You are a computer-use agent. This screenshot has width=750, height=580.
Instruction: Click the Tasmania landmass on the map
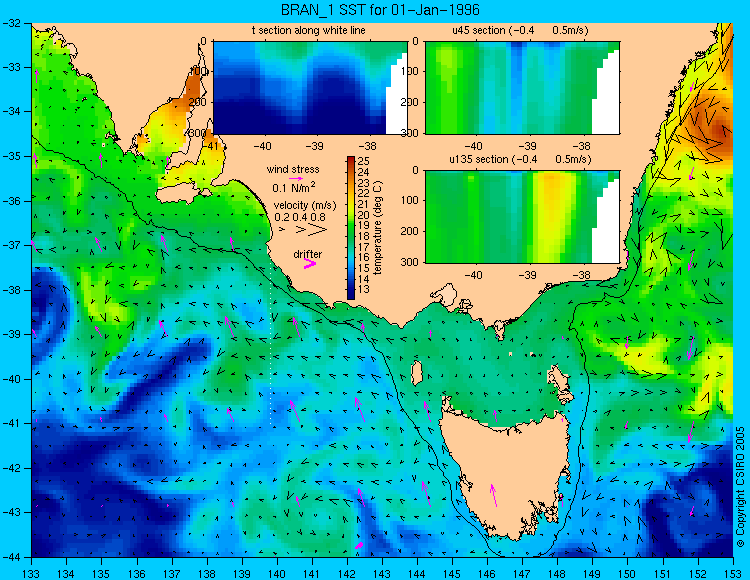point(507,469)
